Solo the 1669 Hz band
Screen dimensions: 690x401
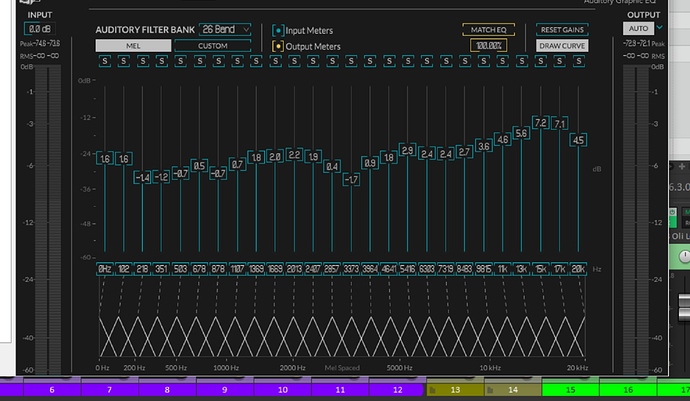[275, 61]
